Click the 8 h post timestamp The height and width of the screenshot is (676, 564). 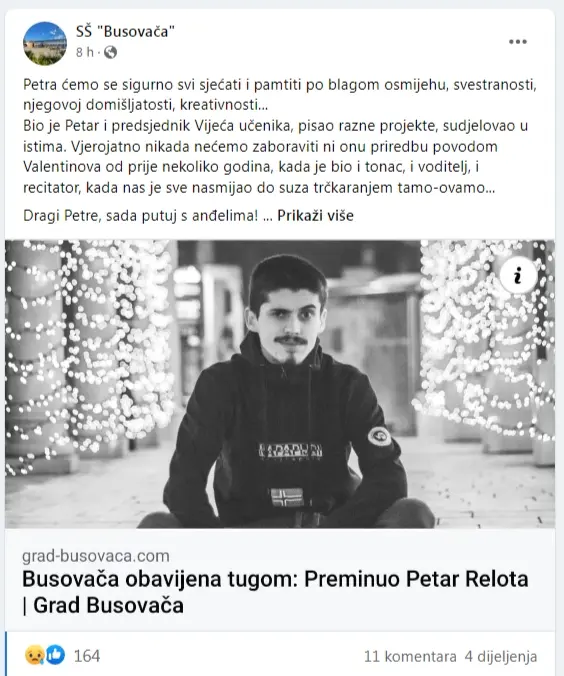(x=85, y=52)
